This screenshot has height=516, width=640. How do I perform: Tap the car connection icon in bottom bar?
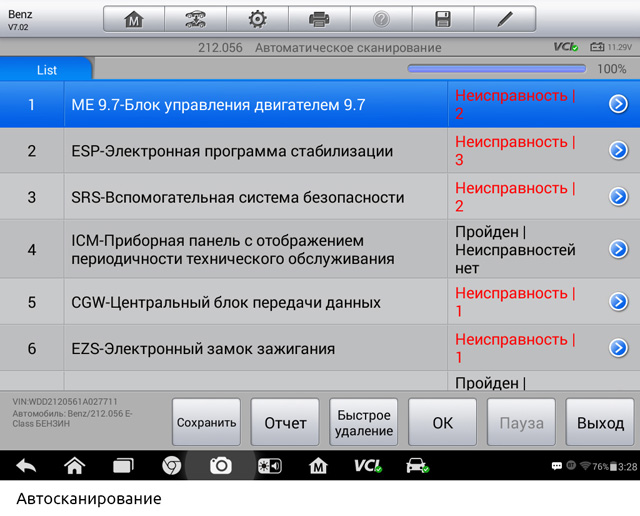[417, 466]
